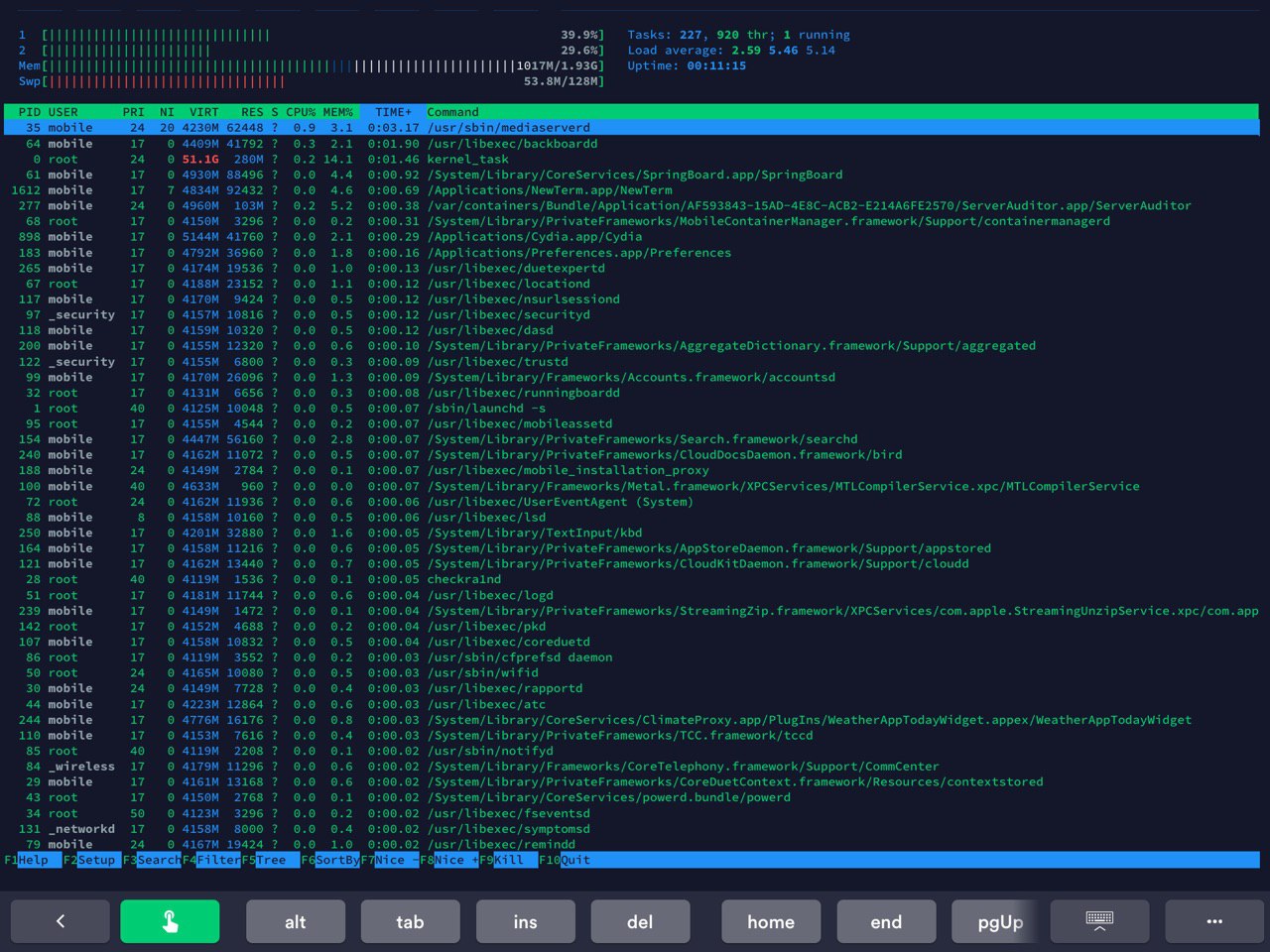This screenshot has width=1270, height=952.
Task: Click the Tasks: 227 summary line
Action: tap(738, 35)
